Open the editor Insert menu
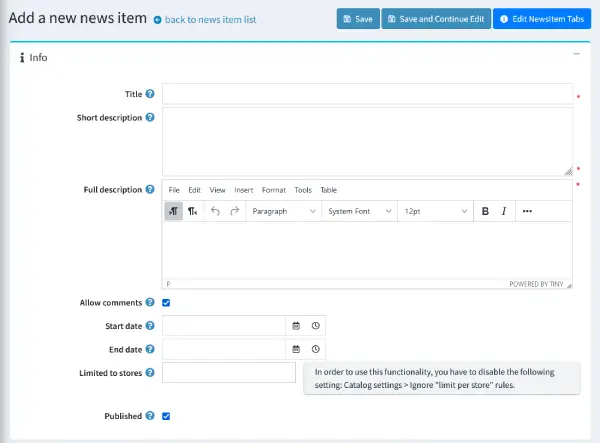The width and height of the screenshot is (600, 443). (244, 190)
